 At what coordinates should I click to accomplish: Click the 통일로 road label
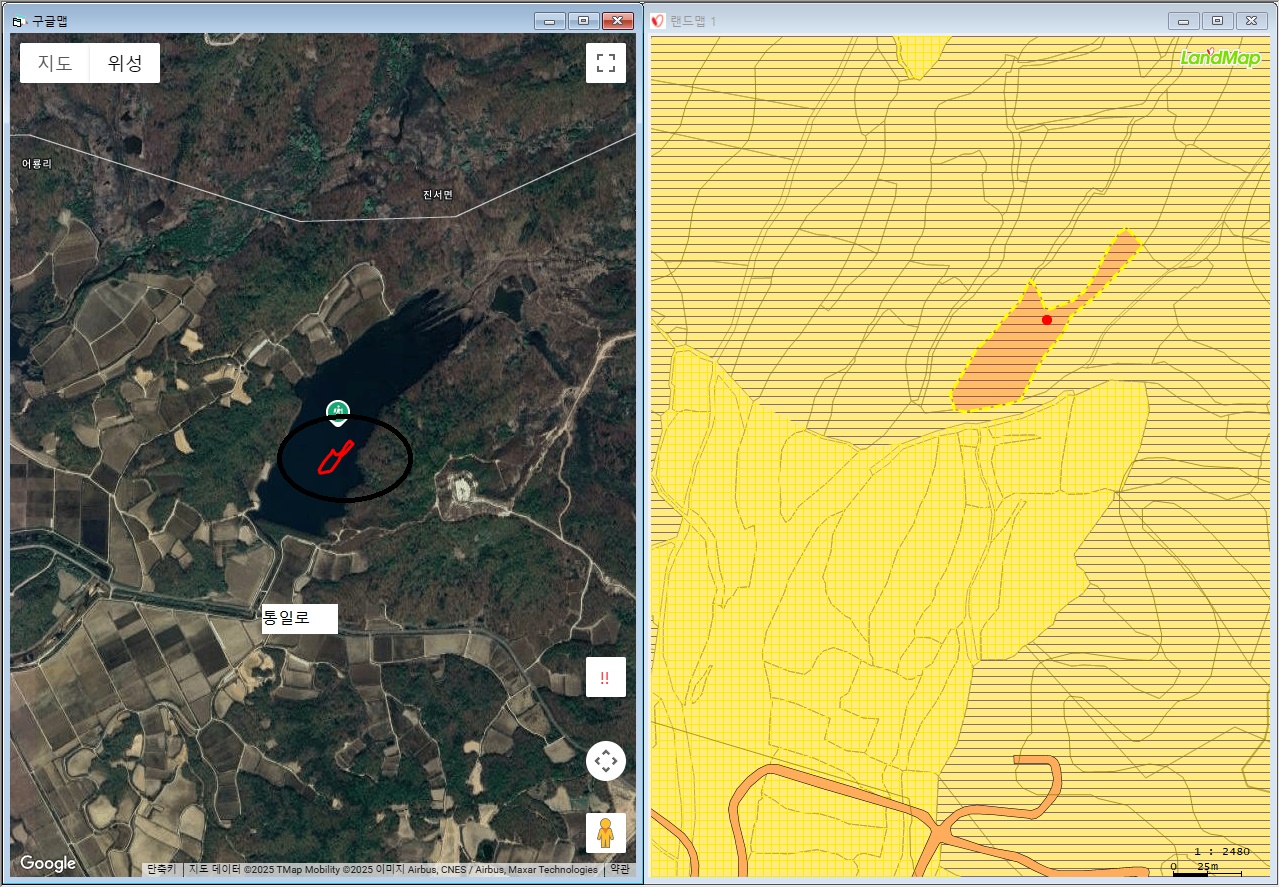click(x=299, y=619)
